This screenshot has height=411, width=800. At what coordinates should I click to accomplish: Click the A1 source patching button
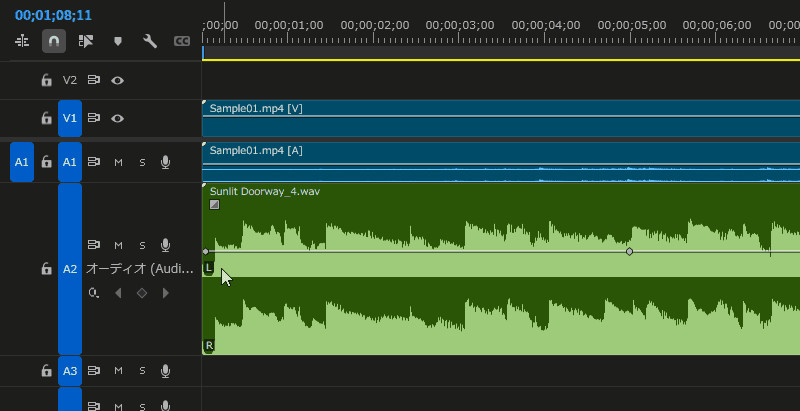pos(22,162)
